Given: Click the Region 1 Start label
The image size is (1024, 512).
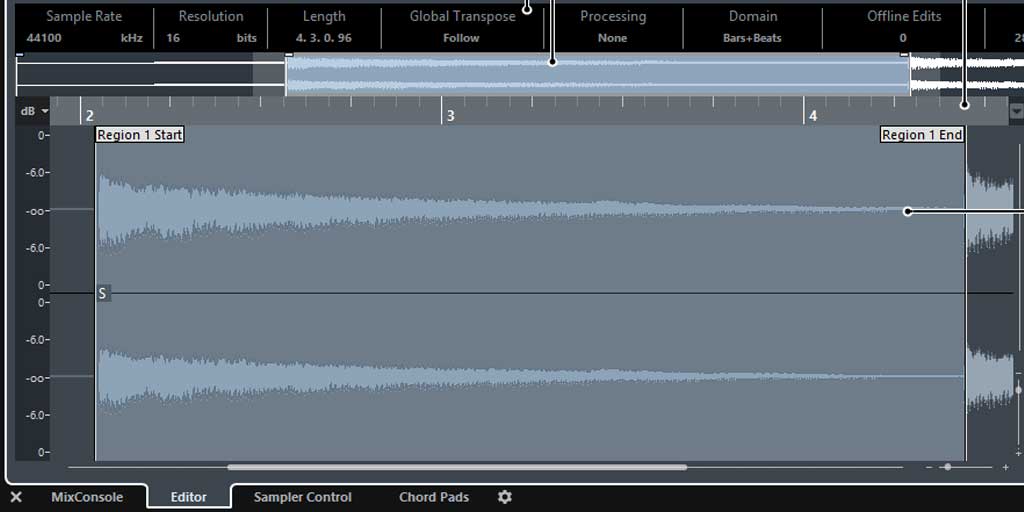Looking at the screenshot, I should 140,135.
